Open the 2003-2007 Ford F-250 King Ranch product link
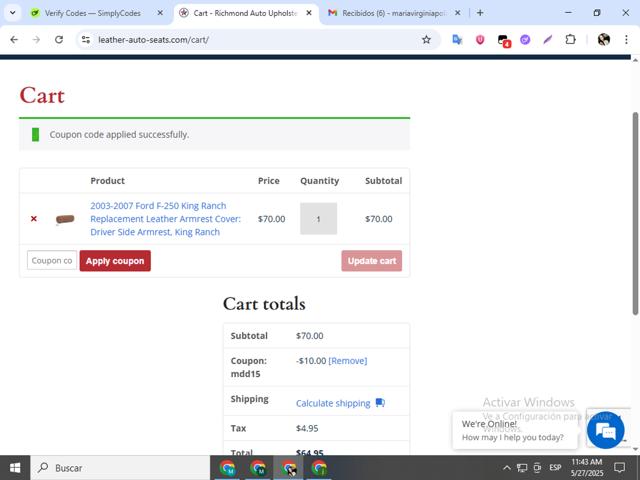This screenshot has height=480, width=640. [x=165, y=219]
